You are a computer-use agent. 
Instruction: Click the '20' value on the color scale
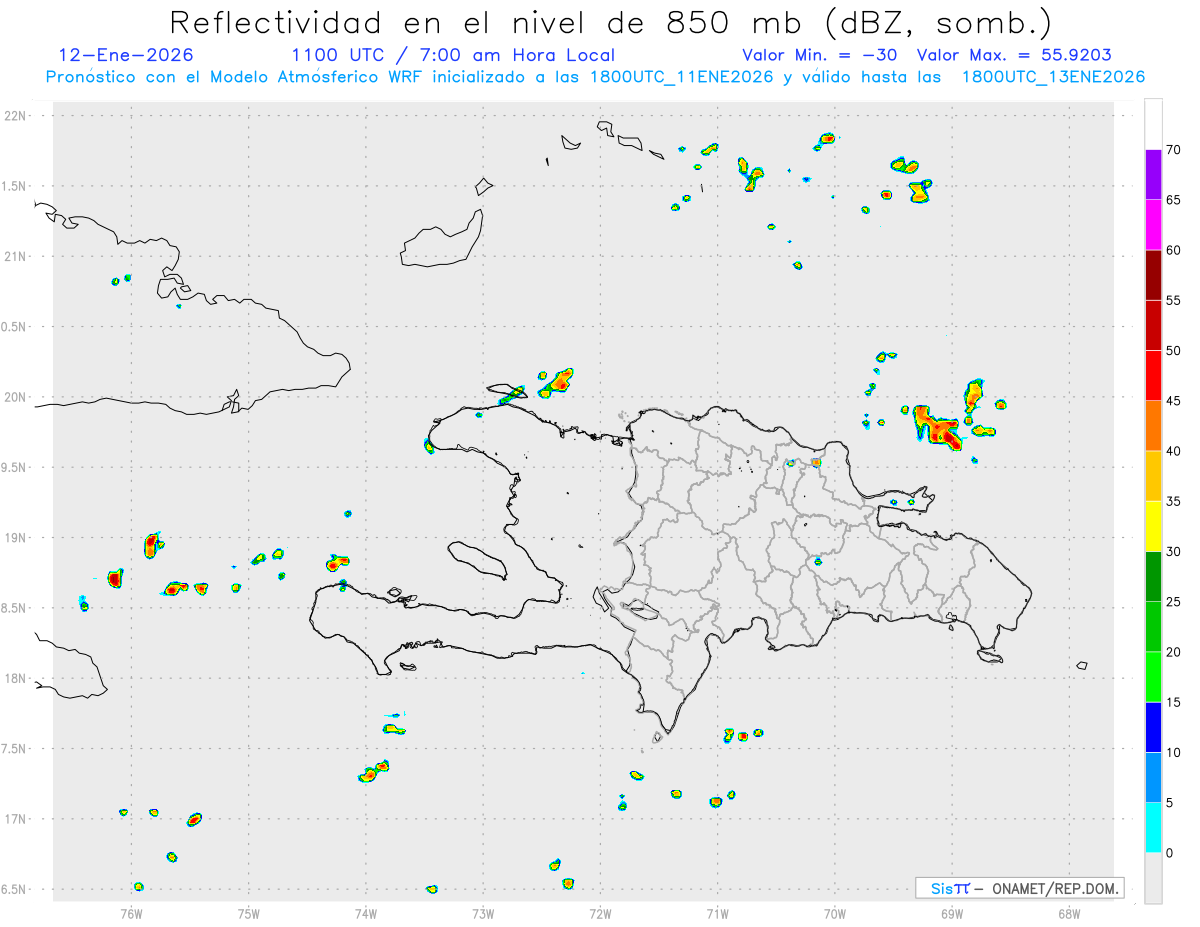click(1174, 652)
